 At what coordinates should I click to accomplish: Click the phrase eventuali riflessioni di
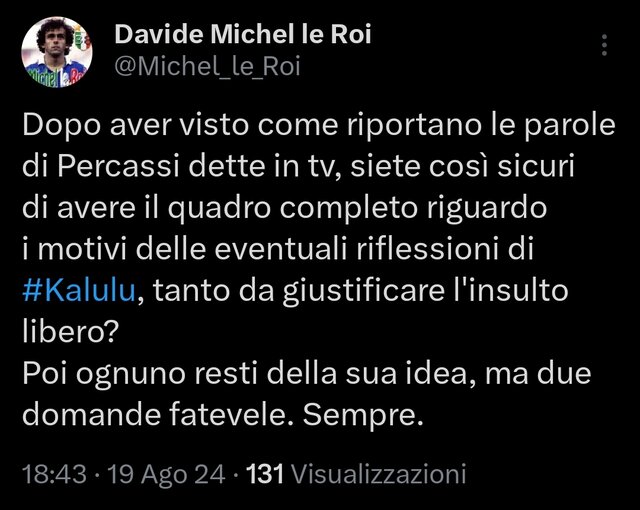point(374,249)
